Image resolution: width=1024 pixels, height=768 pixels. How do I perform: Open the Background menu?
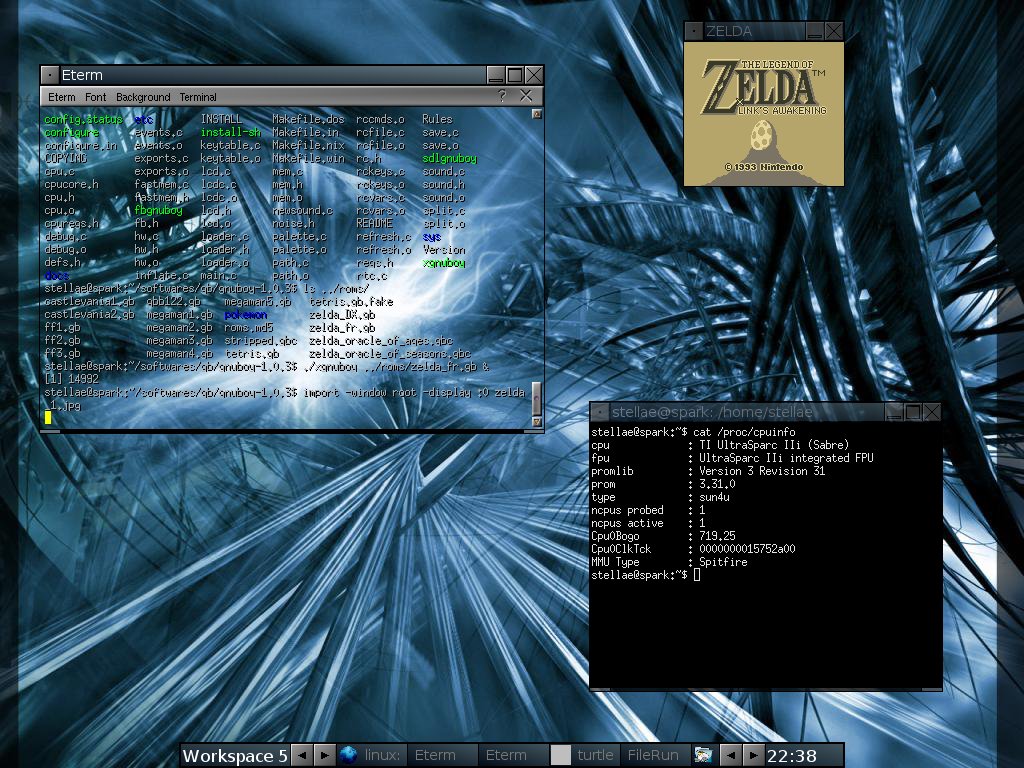point(143,97)
